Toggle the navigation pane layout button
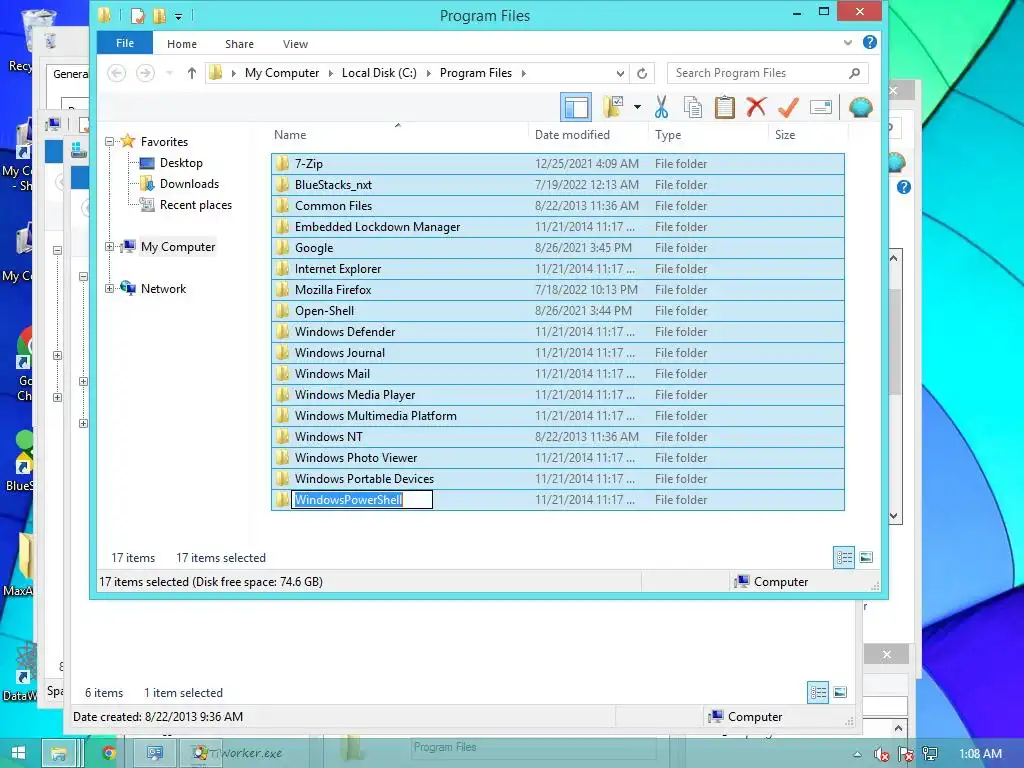1024x768 pixels. point(576,107)
